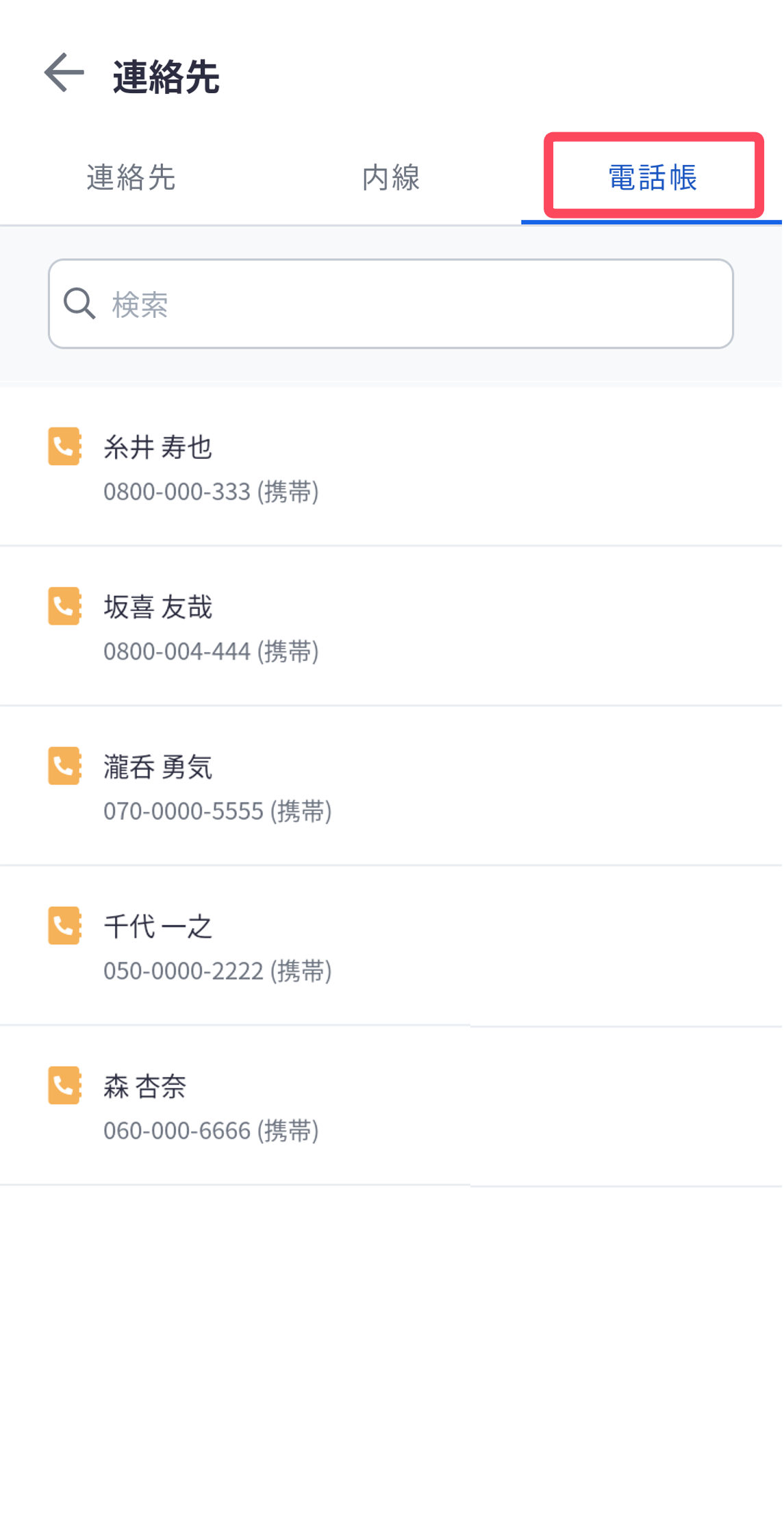Screen dimensions: 784x1516
Task: Tap phonebook icon beside 森 杏奈
Action: click(65, 1085)
